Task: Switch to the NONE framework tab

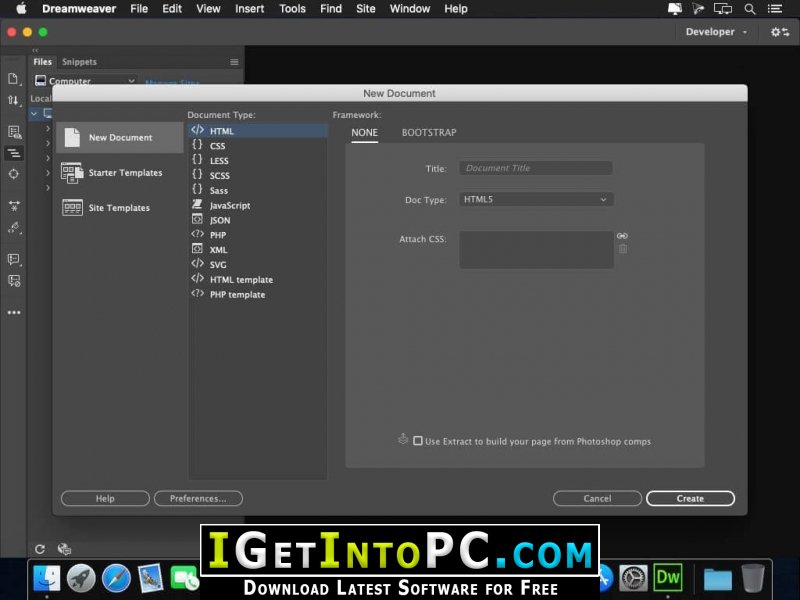Action: [x=364, y=133]
